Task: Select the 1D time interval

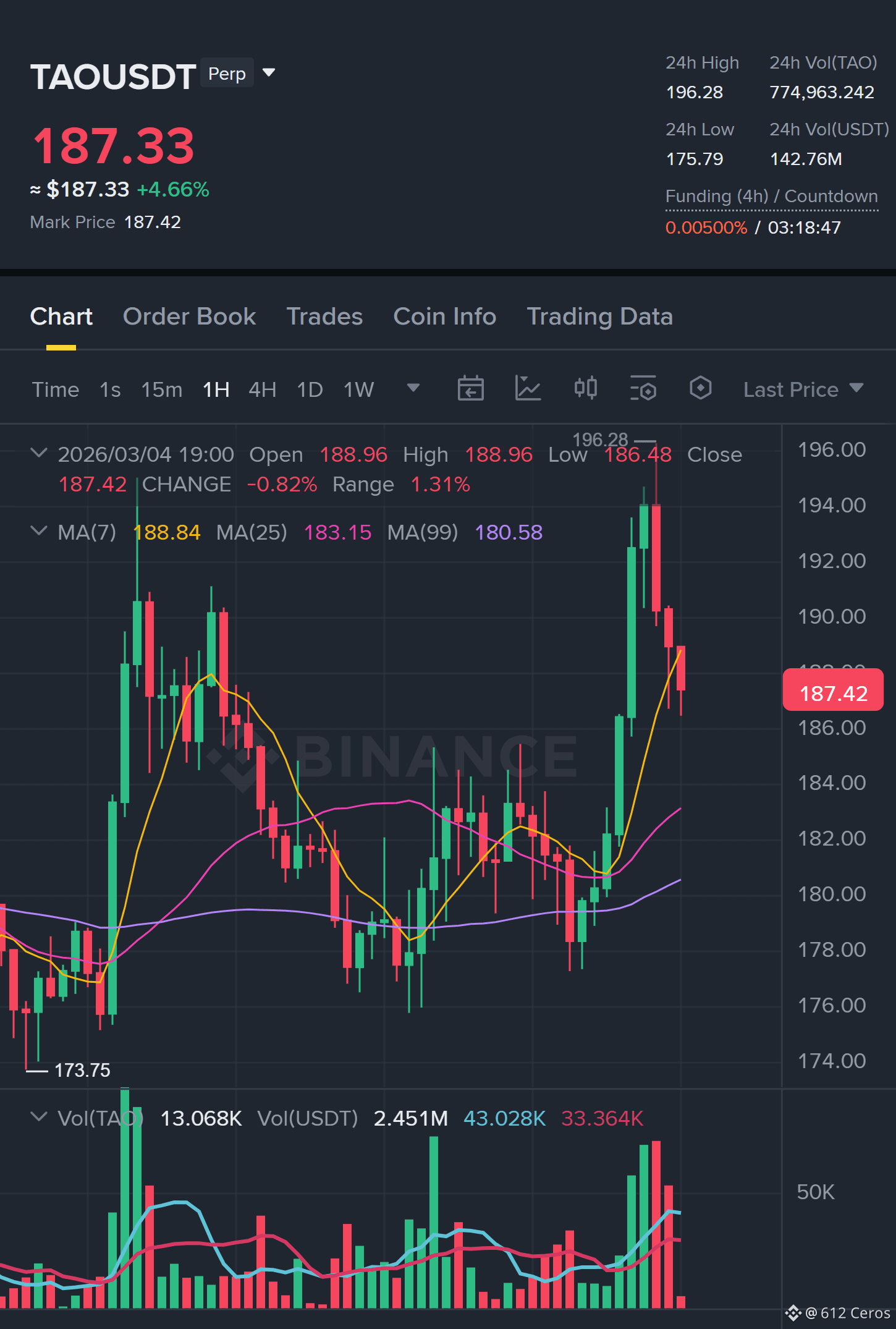Action: 310,389
